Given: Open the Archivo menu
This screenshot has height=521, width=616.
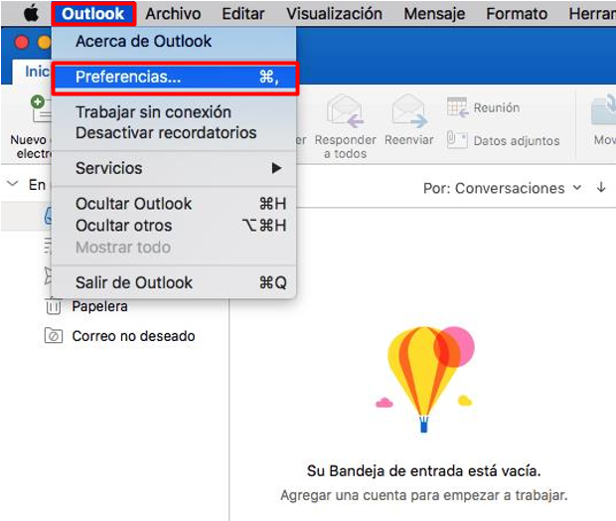Looking at the screenshot, I should tap(173, 14).
